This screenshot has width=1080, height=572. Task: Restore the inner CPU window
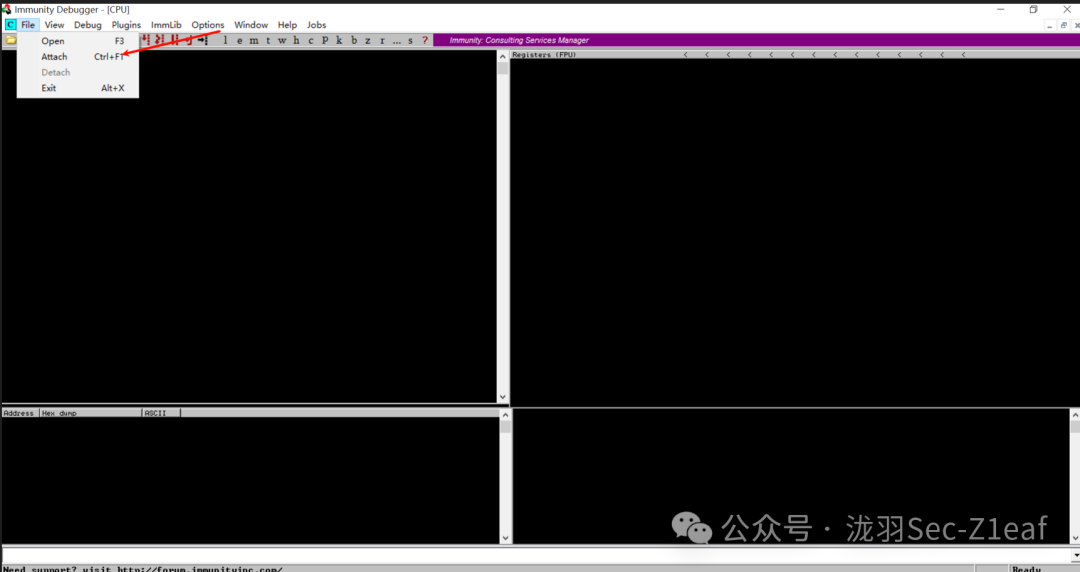pos(1063,25)
